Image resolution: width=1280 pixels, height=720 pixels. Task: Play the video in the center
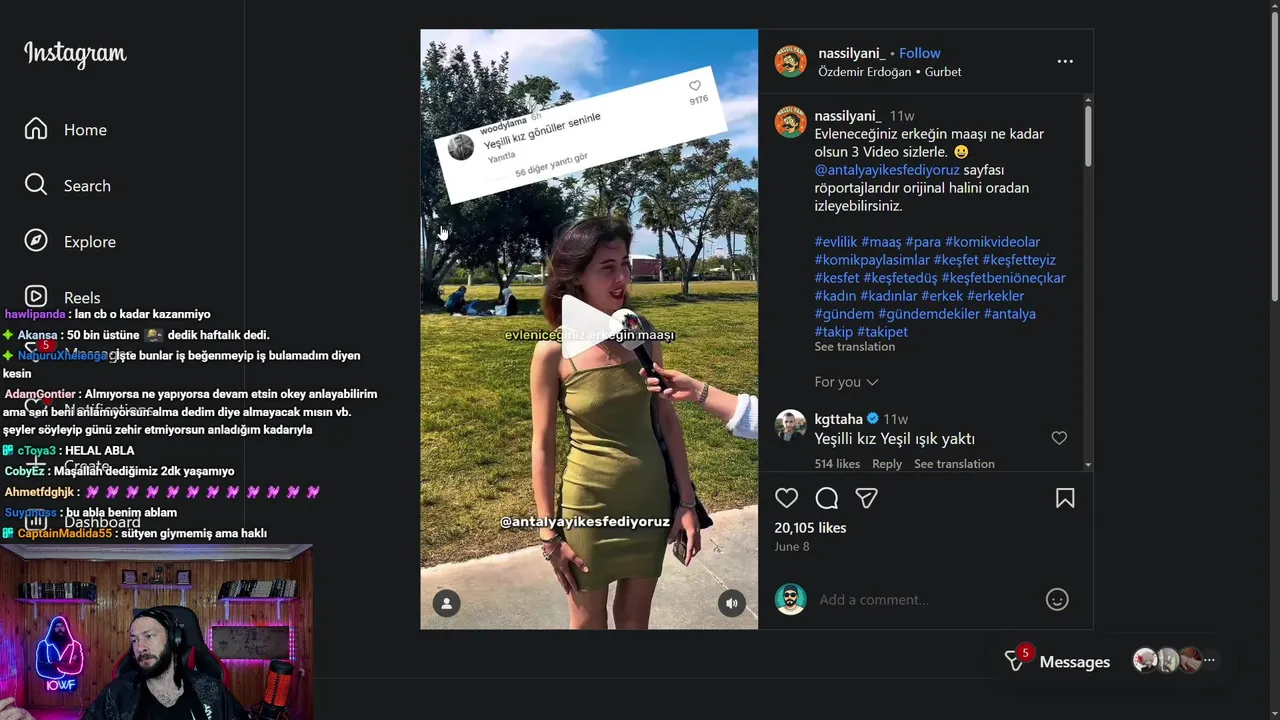[589, 325]
